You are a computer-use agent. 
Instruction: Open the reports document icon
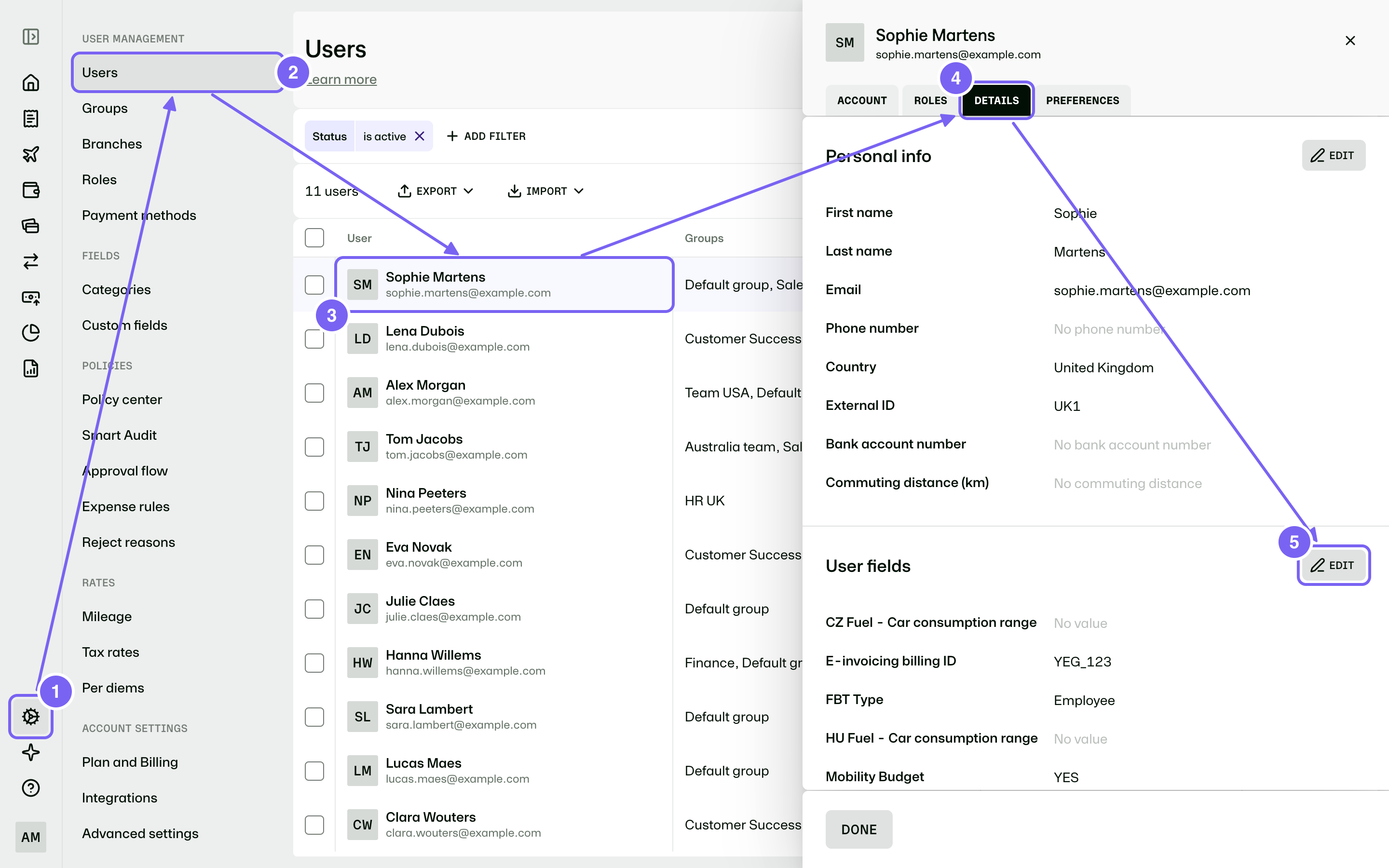point(30,368)
